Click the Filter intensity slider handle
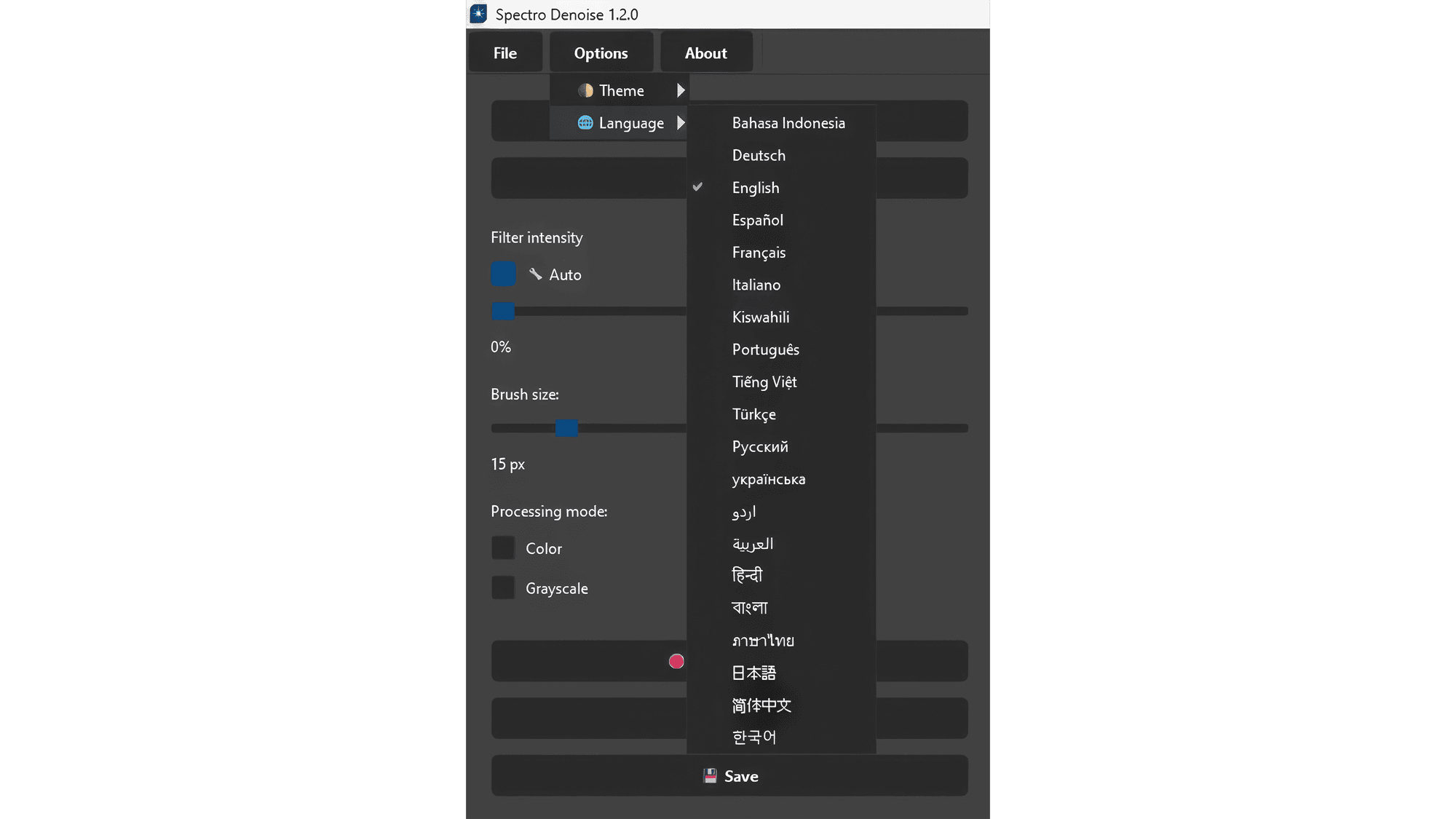 click(x=503, y=312)
